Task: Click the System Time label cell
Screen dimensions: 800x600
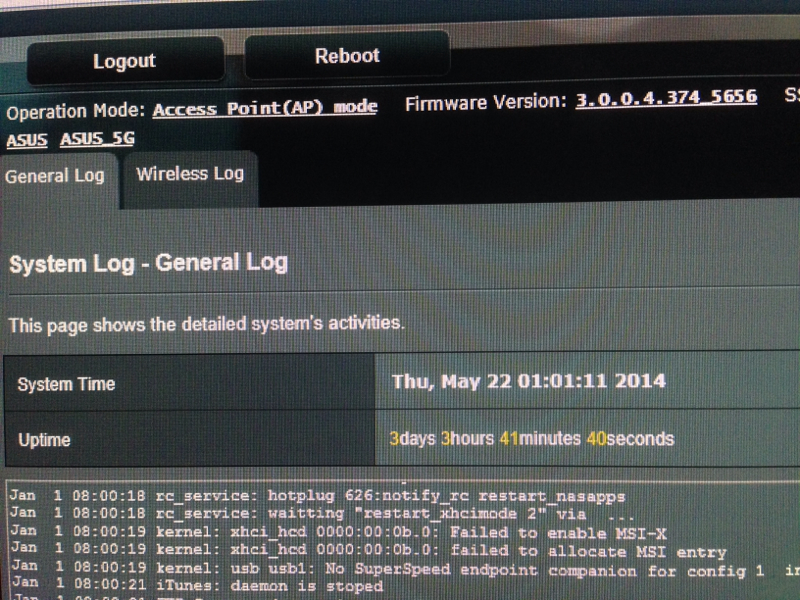Action: click(x=189, y=383)
